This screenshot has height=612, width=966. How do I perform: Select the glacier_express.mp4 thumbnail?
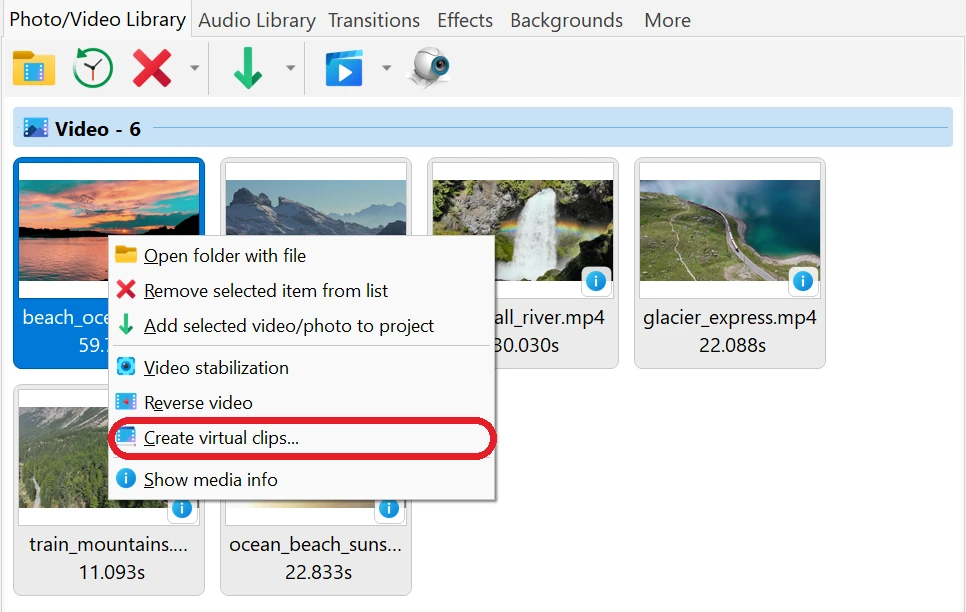click(730, 230)
